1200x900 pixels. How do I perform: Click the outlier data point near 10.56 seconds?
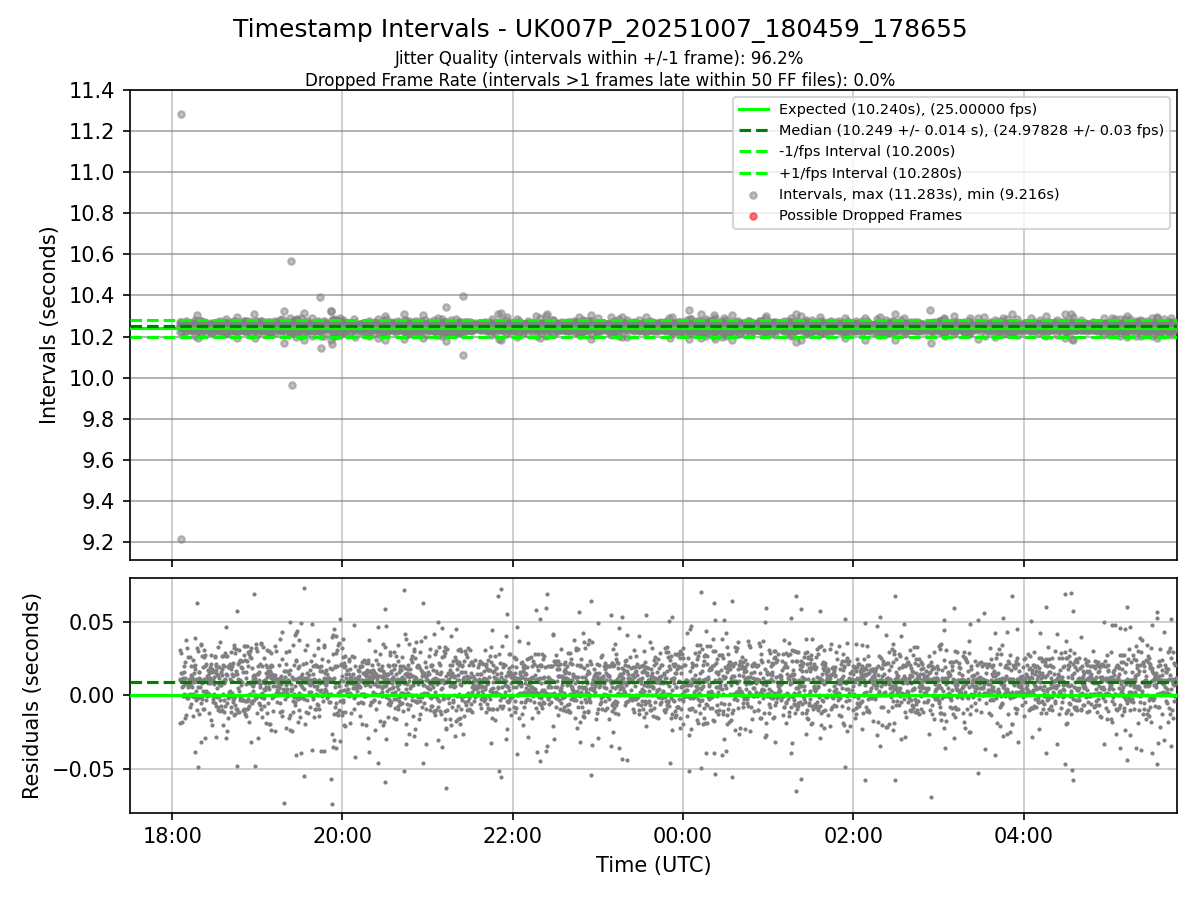(x=291, y=261)
